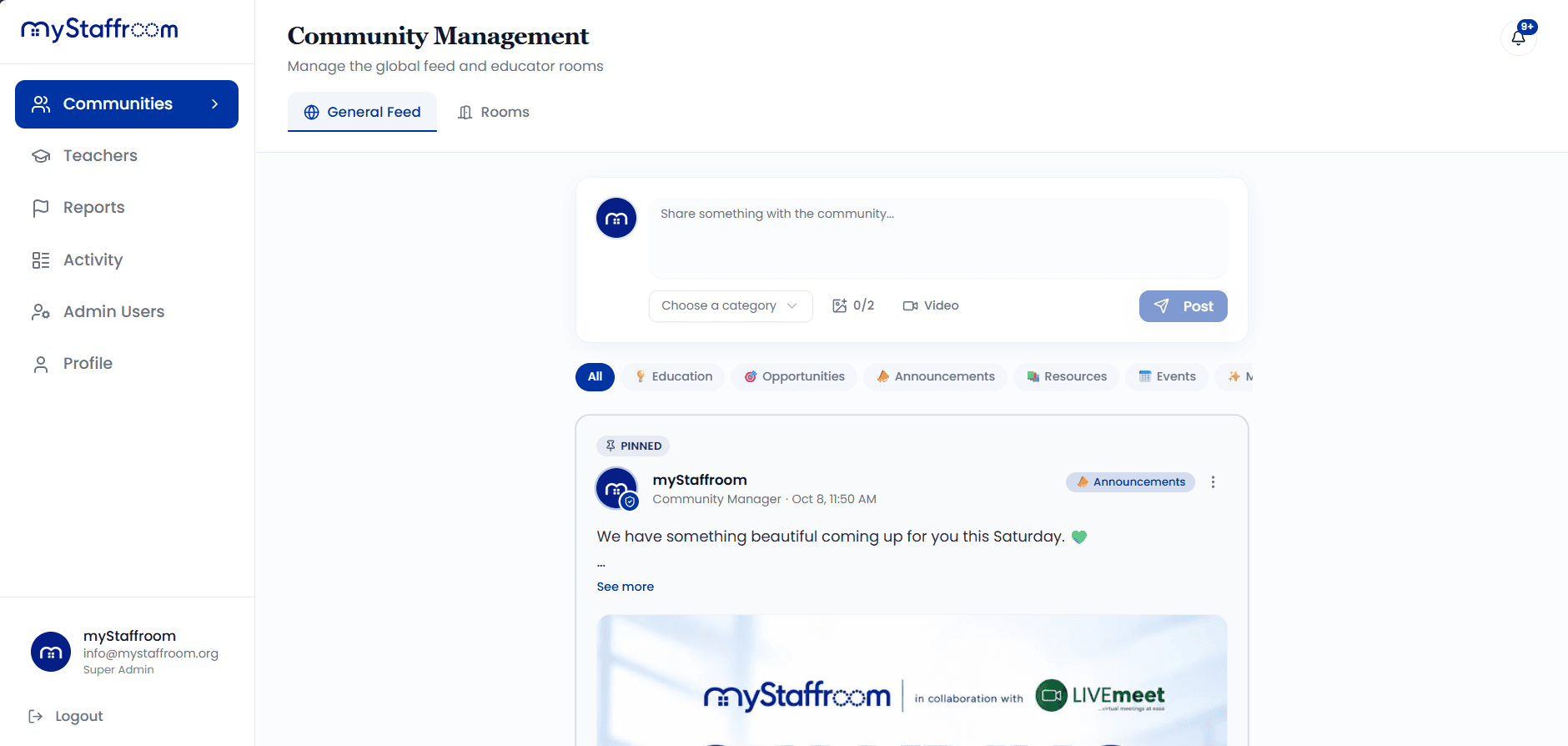The width and height of the screenshot is (1568, 746).
Task: Open the Choose a category dropdown
Action: 731,306
